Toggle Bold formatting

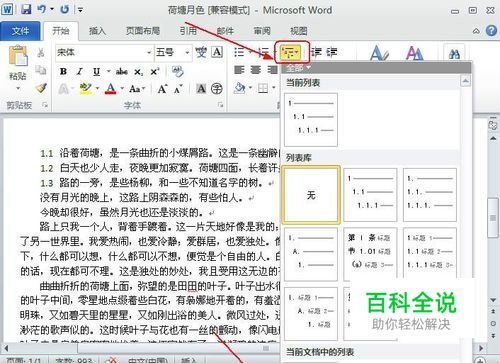pyautogui.click(x=63, y=71)
